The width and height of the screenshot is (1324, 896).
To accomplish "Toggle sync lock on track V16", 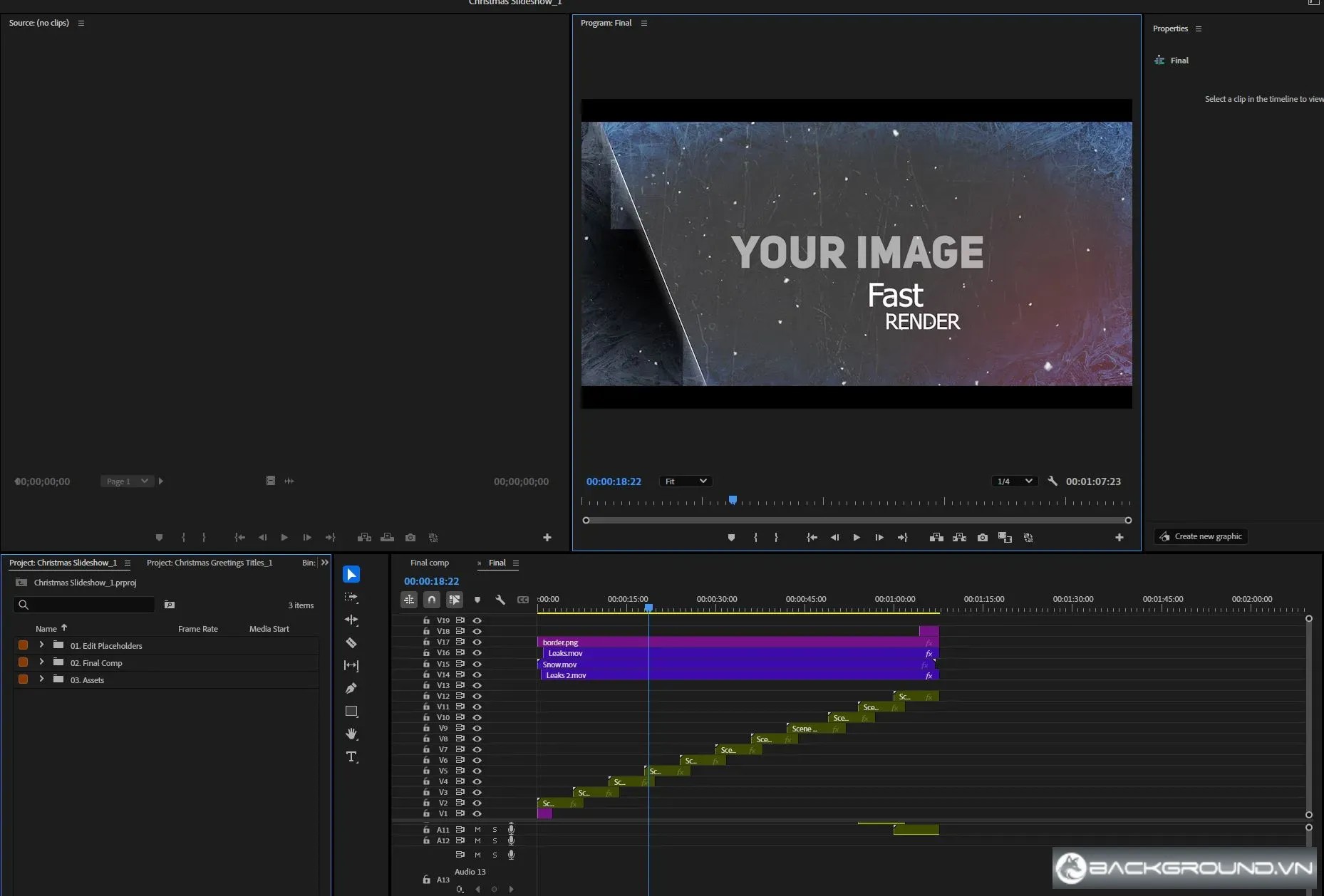I will click(460, 653).
